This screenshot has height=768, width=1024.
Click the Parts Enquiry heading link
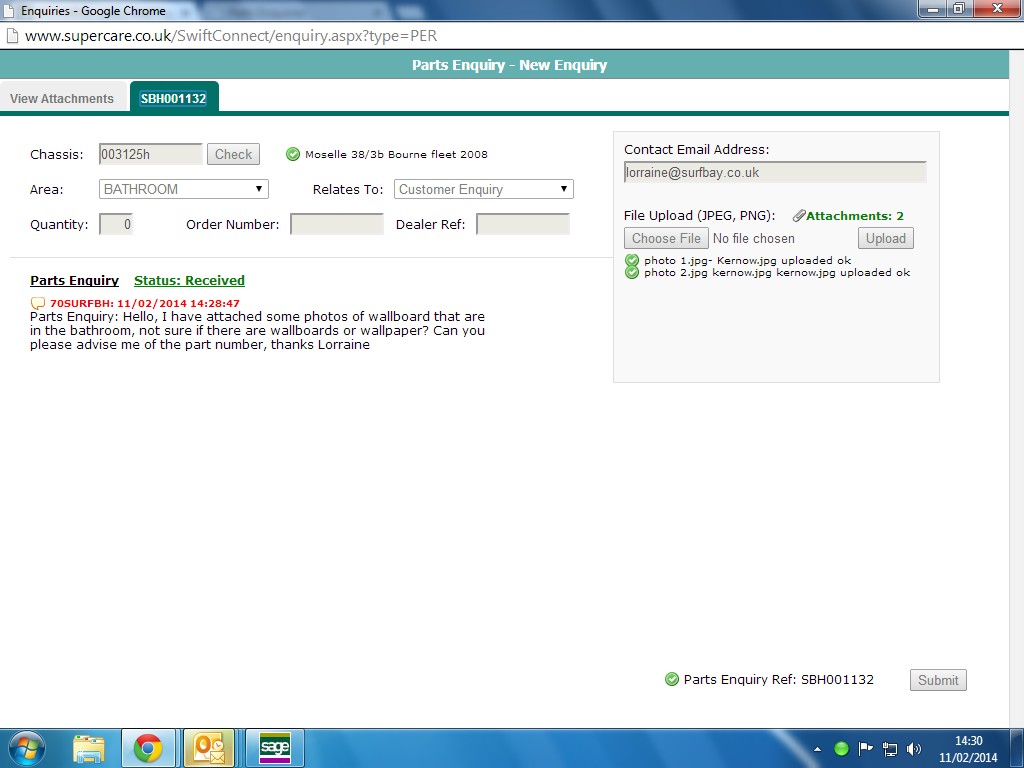point(74,280)
